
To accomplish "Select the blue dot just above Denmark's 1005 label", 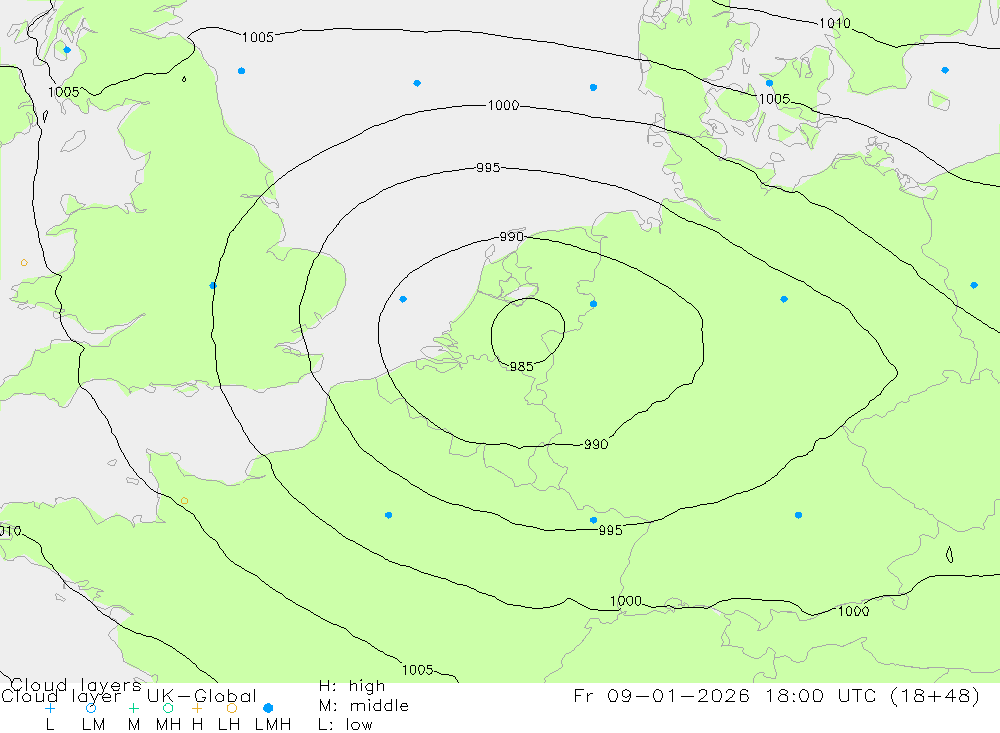I will pyautogui.click(x=769, y=83).
